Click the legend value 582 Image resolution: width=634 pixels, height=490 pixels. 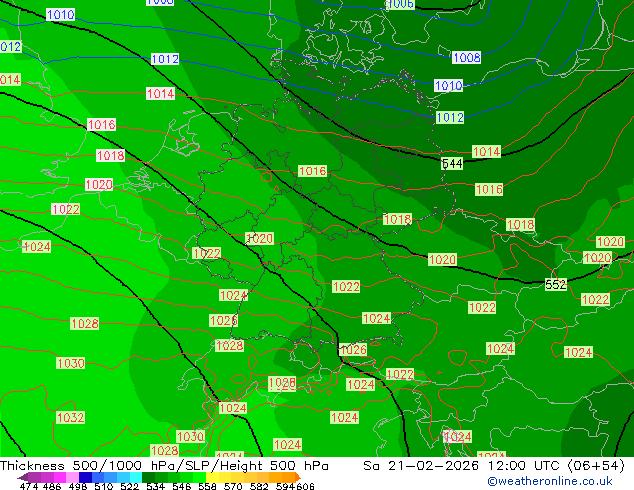pos(259,486)
